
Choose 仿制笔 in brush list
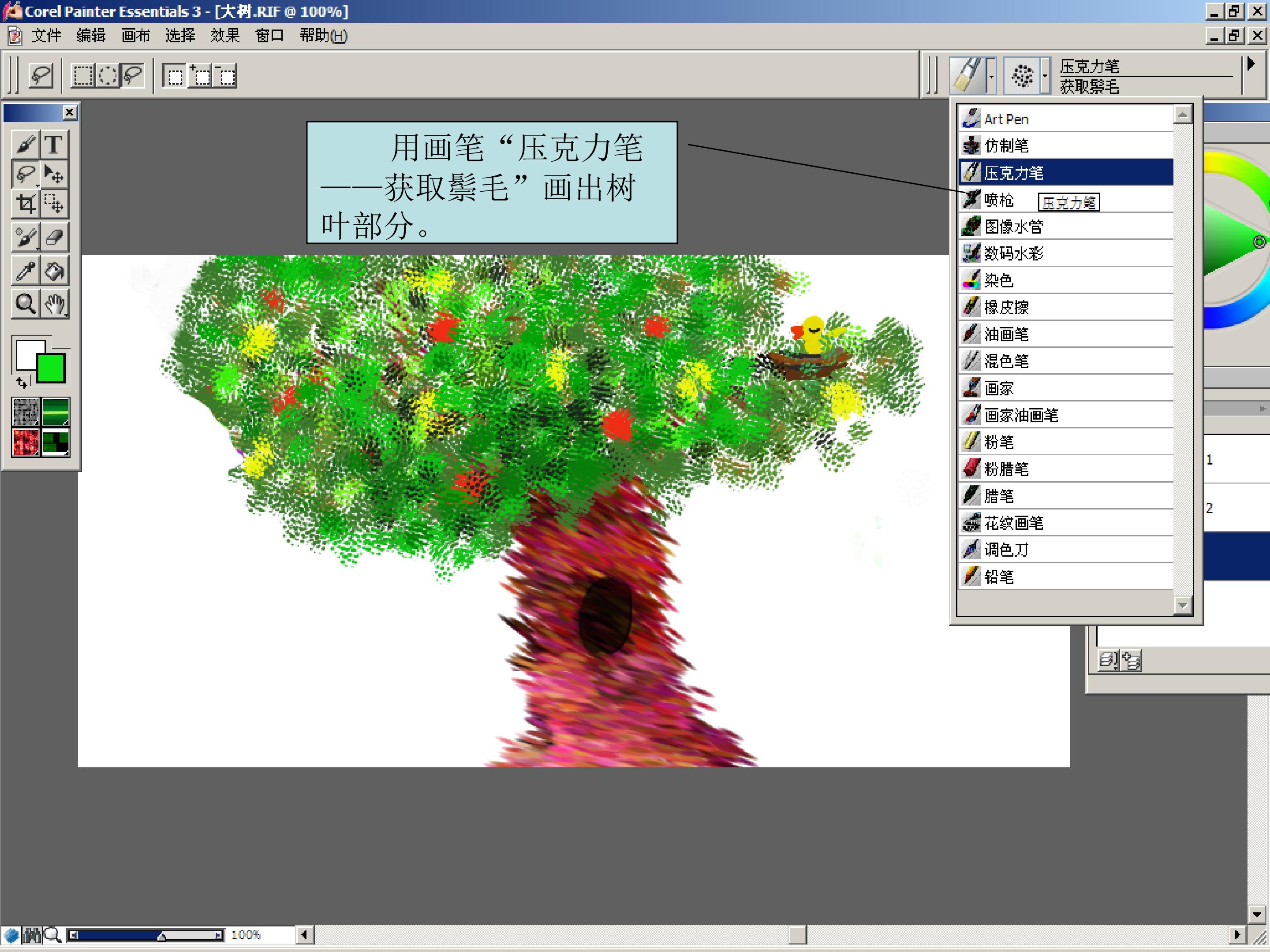point(1066,146)
